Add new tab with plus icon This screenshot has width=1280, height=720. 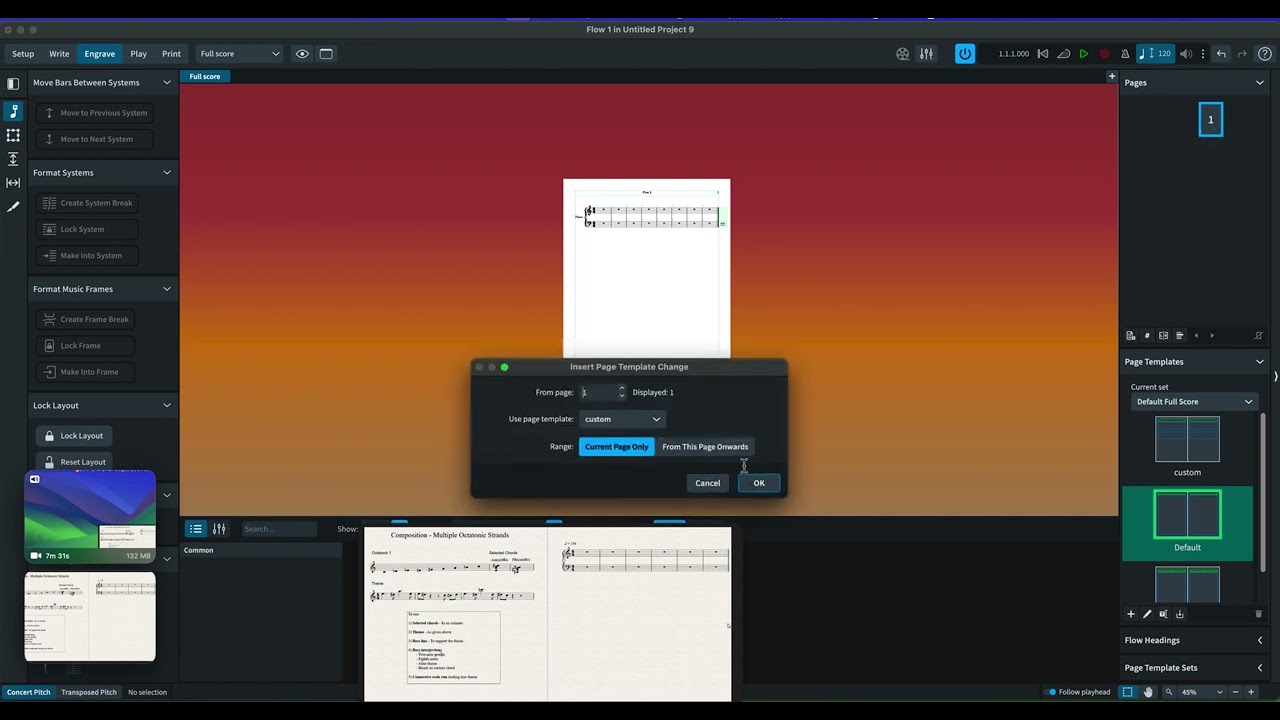(1111, 76)
